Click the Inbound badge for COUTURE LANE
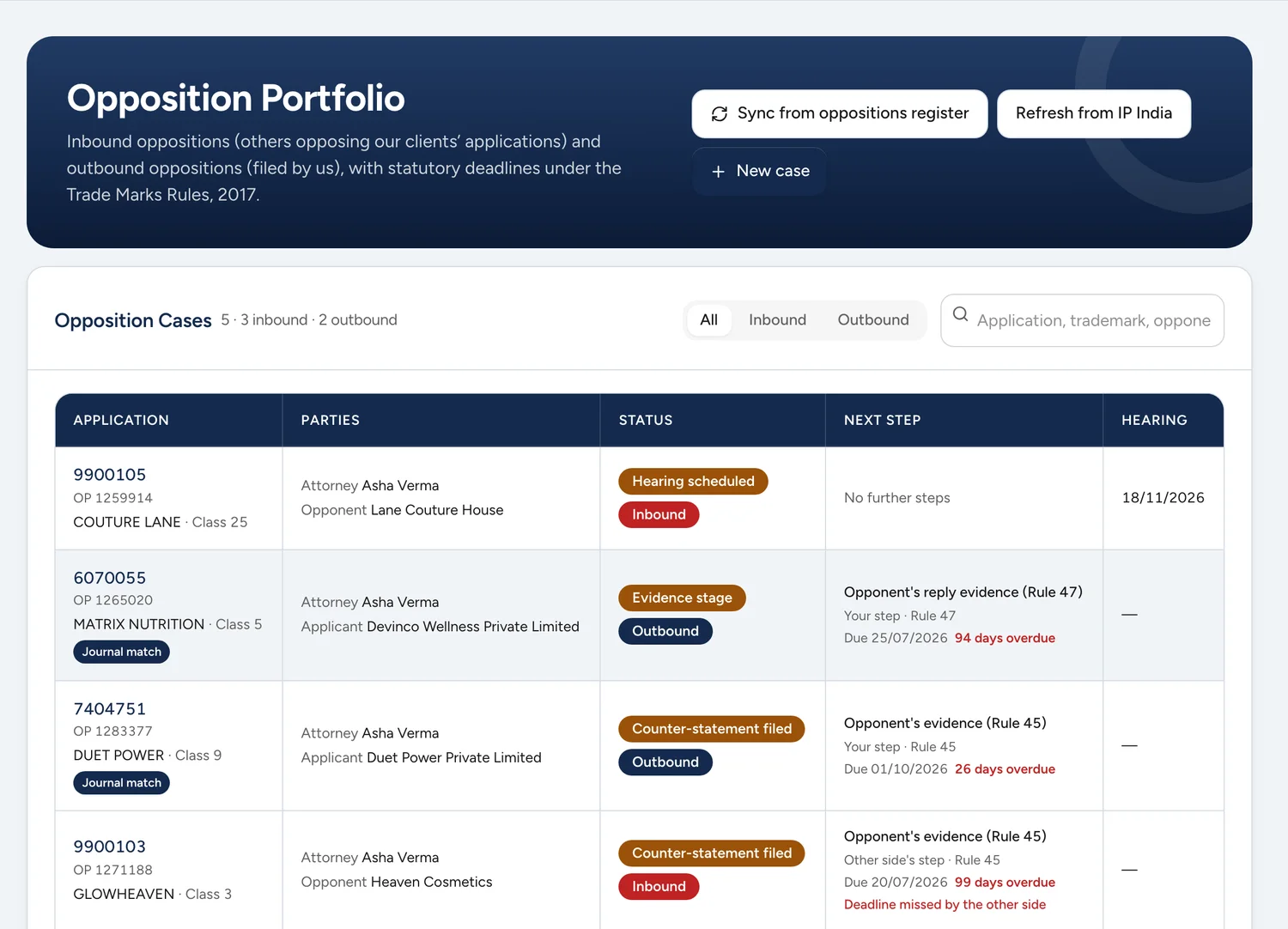The height and width of the screenshot is (929, 1288). tap(659, 514)
